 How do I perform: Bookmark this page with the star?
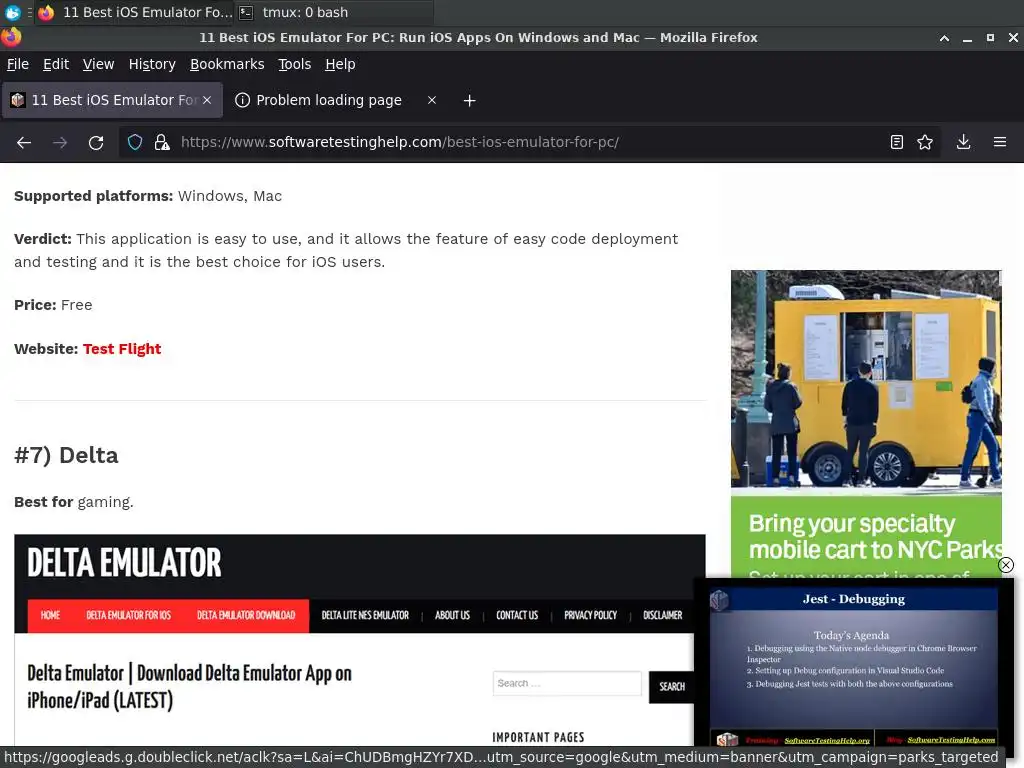pyautogui.click(x=925, y=142)
